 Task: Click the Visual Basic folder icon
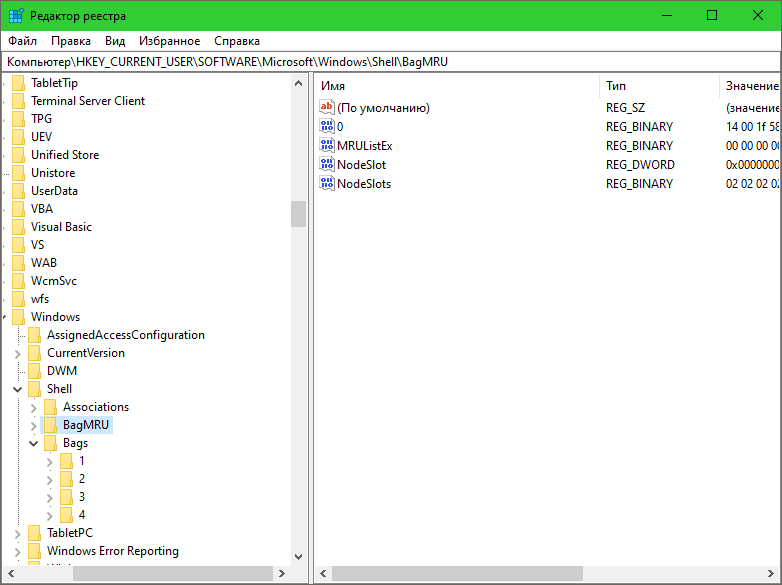tap(18, 227)
